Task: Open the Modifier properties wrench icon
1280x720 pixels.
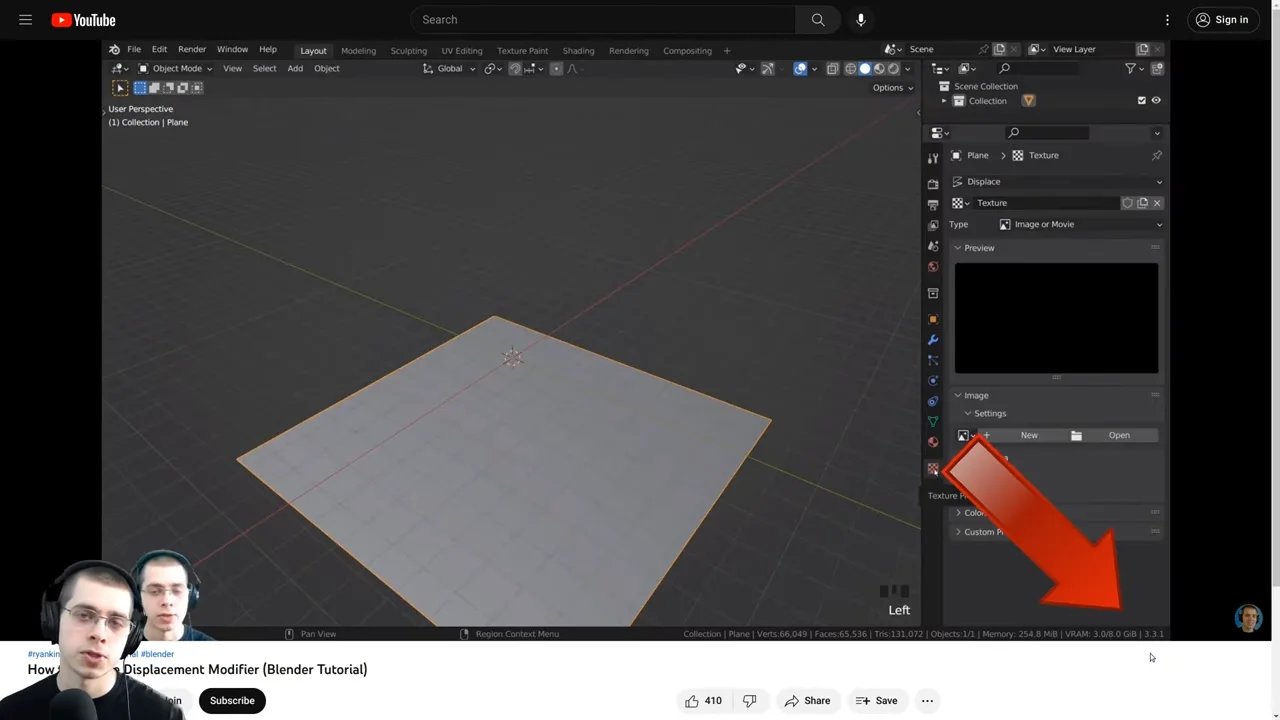Action: pos(933,339)
